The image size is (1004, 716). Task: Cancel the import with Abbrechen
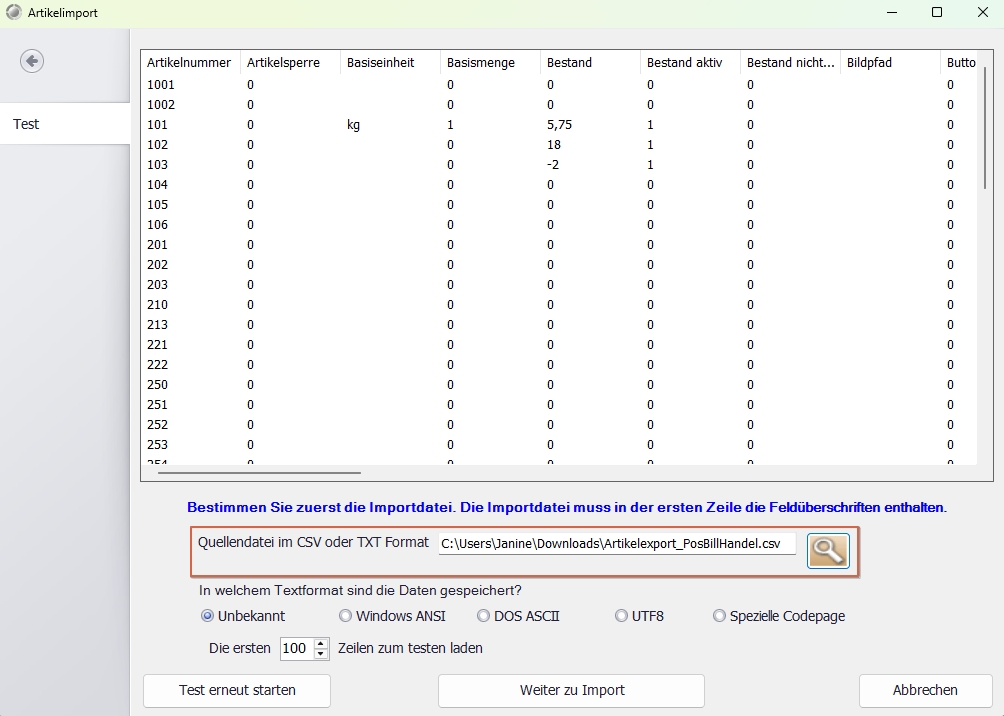(x=925, y=690)
